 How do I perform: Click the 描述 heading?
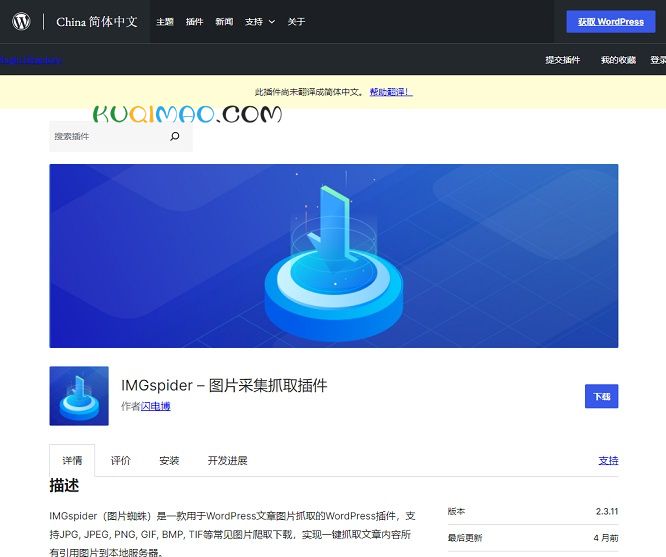tap(64, 485)
